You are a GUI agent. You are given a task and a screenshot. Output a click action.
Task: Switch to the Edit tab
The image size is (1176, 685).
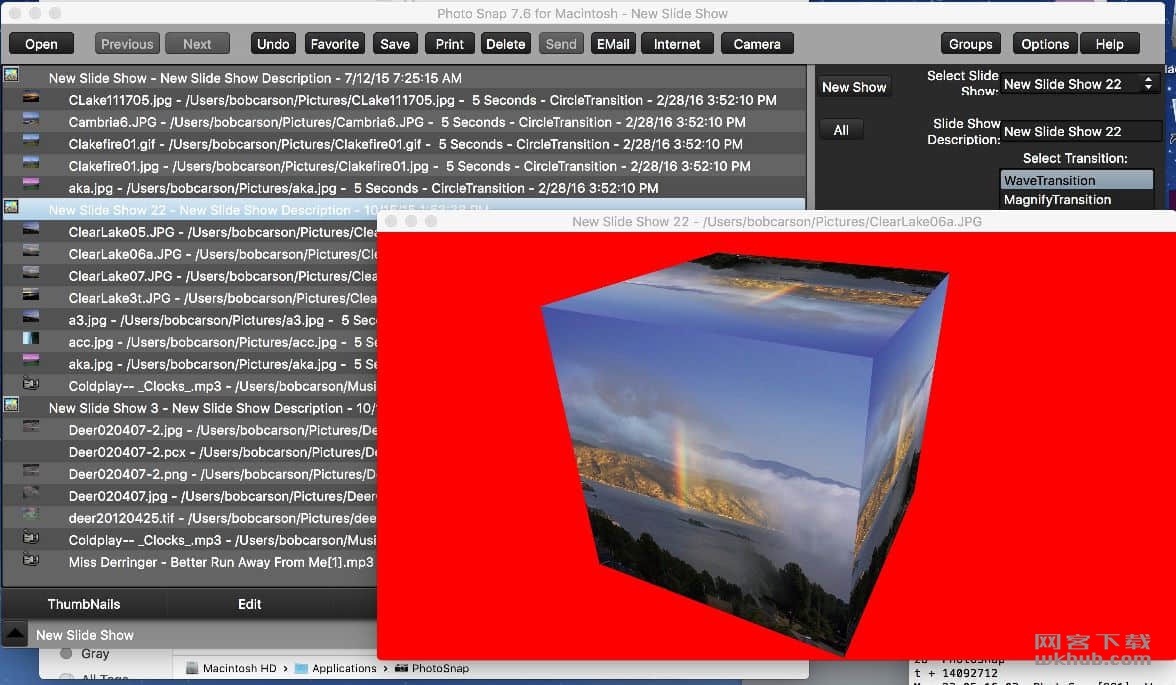249,604
